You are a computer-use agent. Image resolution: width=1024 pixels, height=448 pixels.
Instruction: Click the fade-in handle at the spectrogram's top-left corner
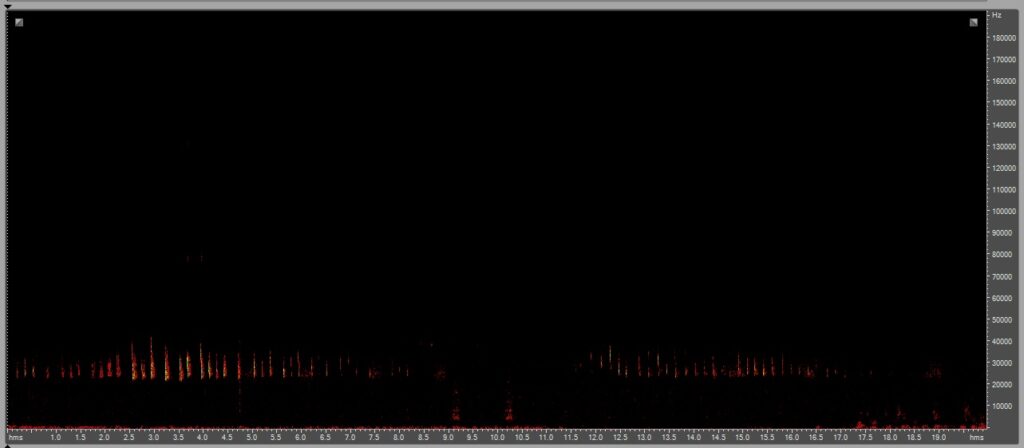[19, 22]
